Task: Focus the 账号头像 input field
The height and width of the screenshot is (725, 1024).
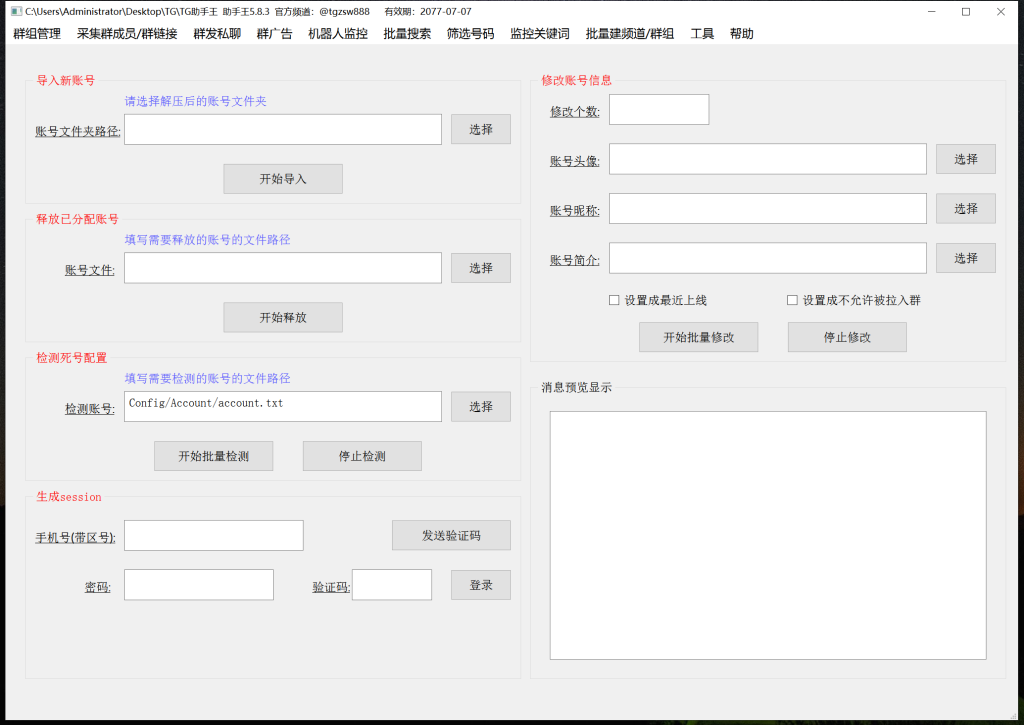Action: click(x=767, y=159)
